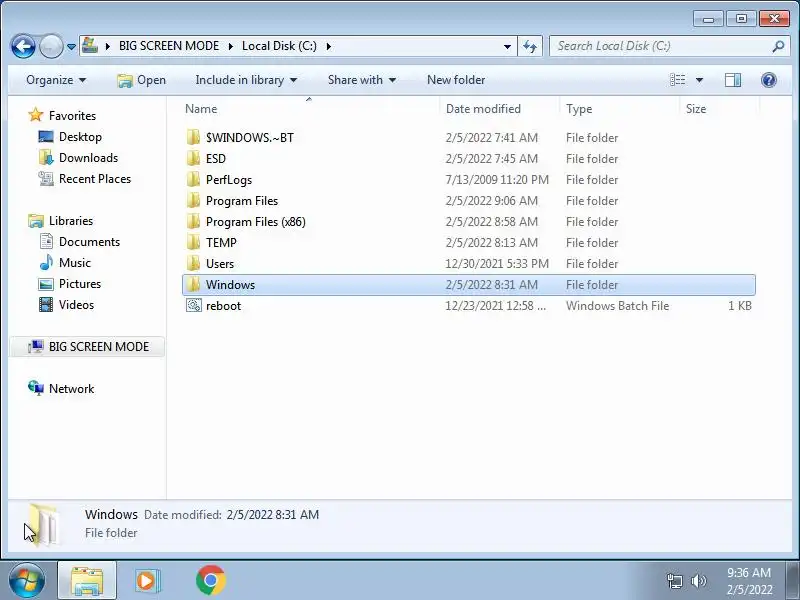Expand the arrow before BIG SCREEN MODE in address bar
The image size is (800, 600).
[x=108, y=46]
